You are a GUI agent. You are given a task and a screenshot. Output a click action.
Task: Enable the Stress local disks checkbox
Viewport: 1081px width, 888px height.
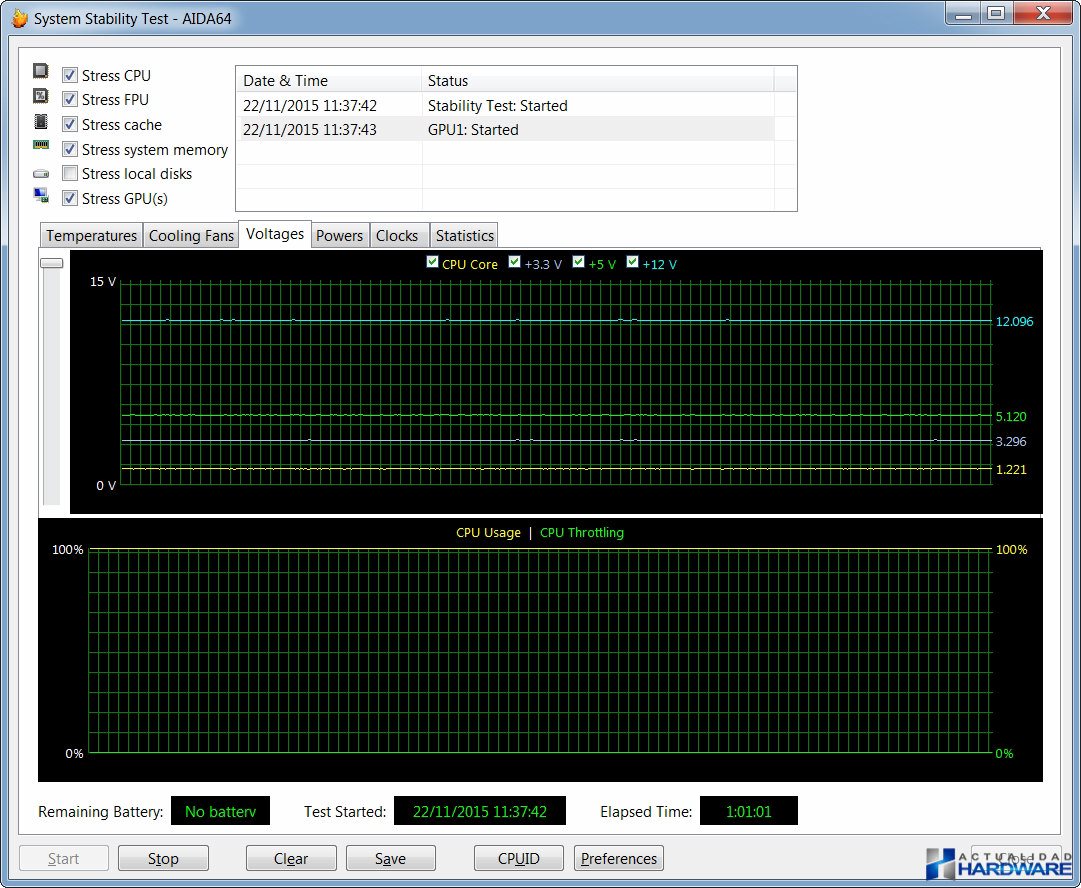tap(70, 173)
